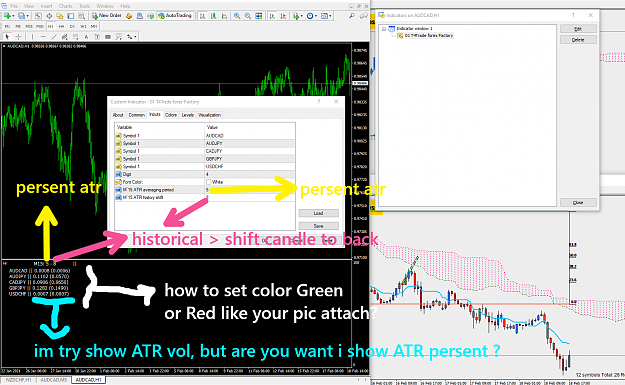Image resolution: width=625 pixels, height=385 pixels.
Task: Expand the arrows objects dropdown
Action: pos(135,37)
